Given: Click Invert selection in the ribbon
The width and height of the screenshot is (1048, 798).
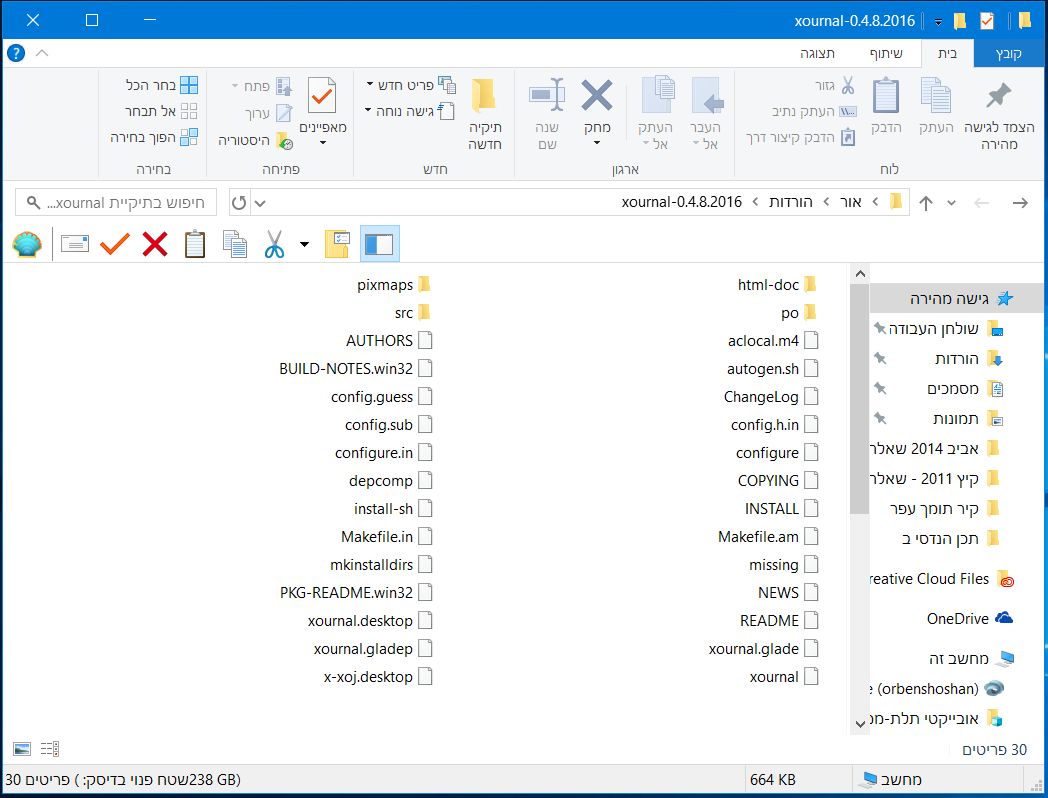Looking at the screenshot, I should pyautogui.click(x=154, y=137).
